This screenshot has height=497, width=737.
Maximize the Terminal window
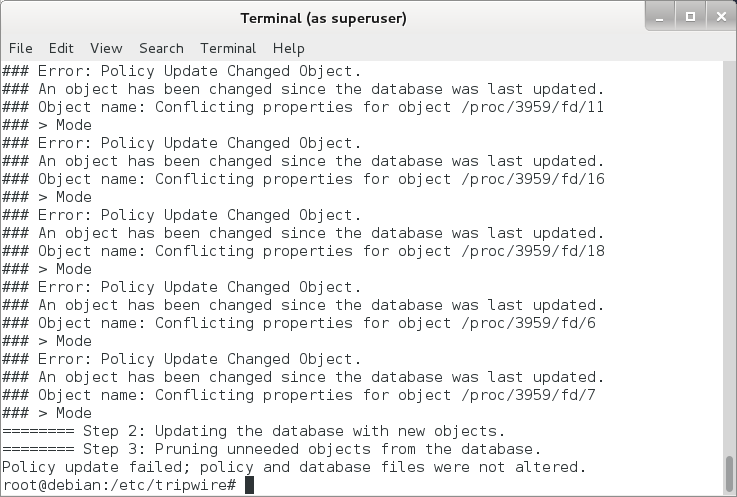click(x=689, y=17)
